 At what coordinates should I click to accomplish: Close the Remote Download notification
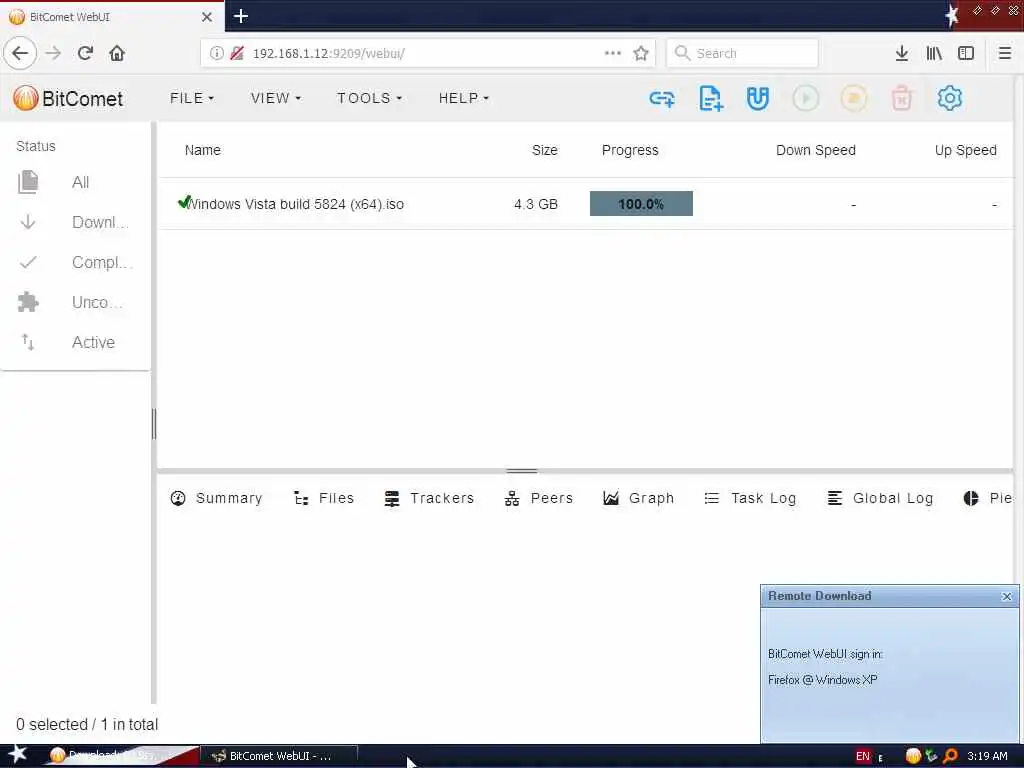tap(1006, 596)
